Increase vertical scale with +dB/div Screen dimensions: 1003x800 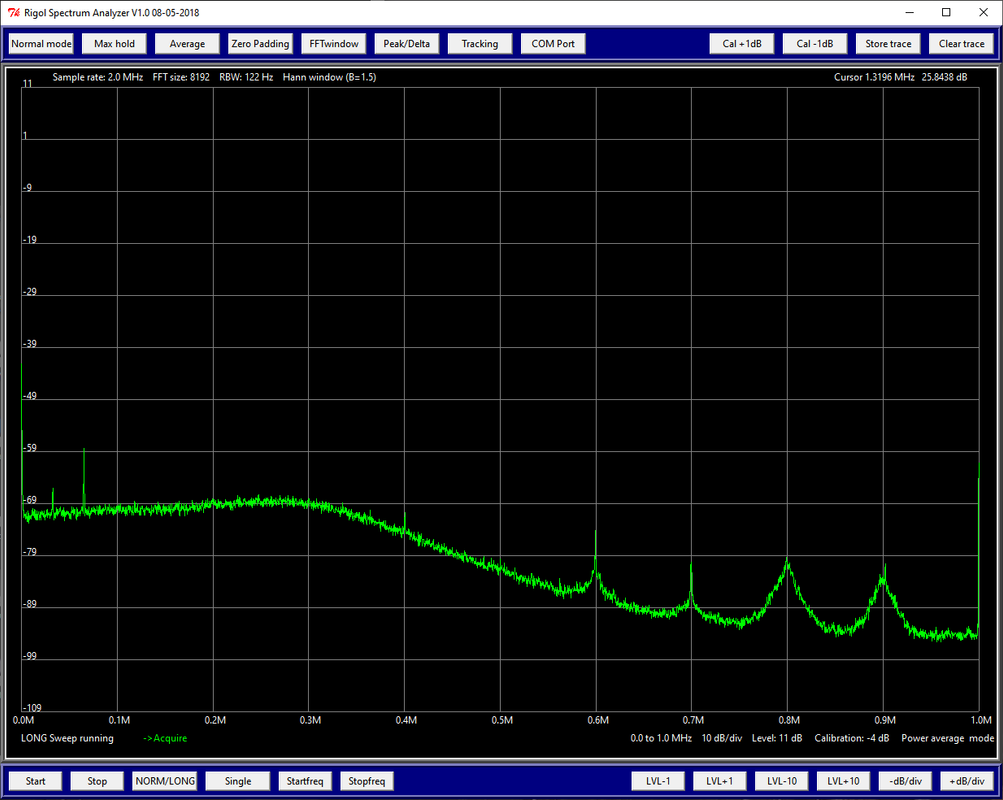(967, 781)
